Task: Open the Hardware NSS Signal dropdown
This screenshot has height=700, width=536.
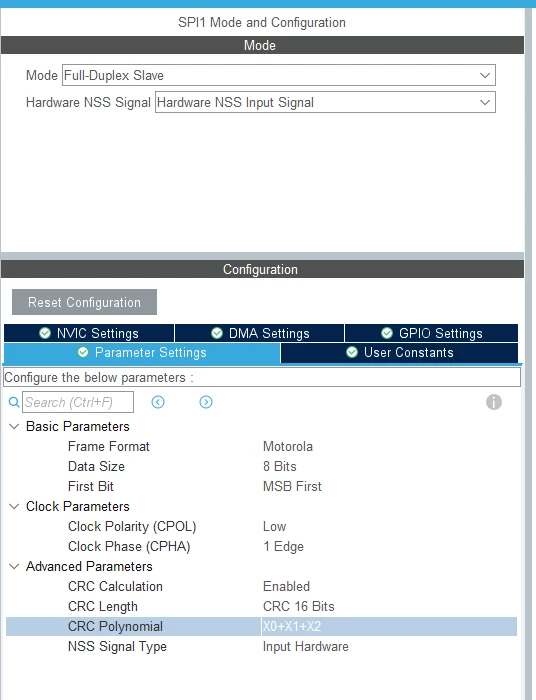Action: 325,102
